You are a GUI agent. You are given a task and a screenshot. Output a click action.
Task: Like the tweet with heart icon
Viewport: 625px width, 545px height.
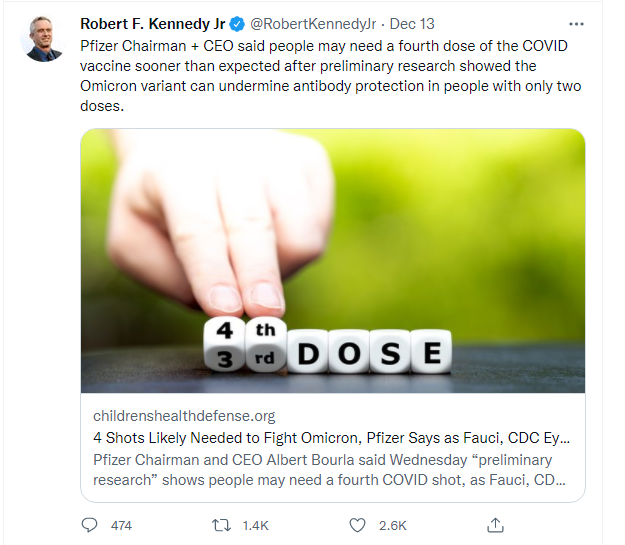[x=357, y=525]
